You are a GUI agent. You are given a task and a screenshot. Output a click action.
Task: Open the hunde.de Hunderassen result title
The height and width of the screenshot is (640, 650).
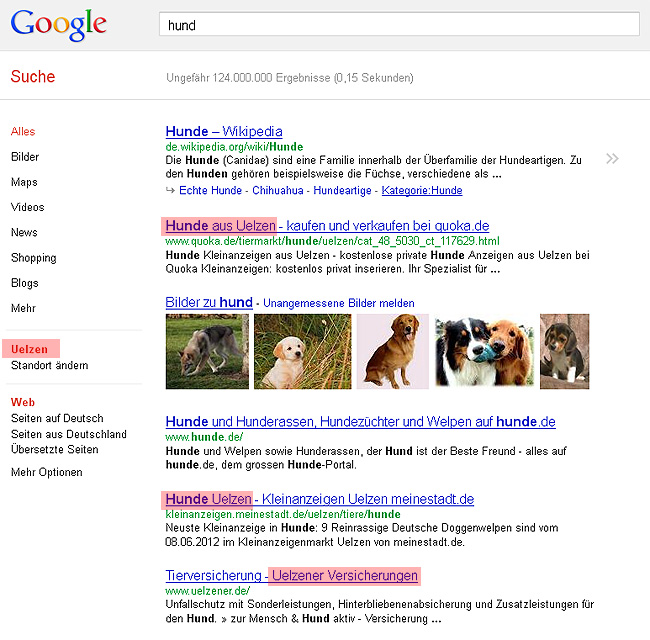(360, 422)
